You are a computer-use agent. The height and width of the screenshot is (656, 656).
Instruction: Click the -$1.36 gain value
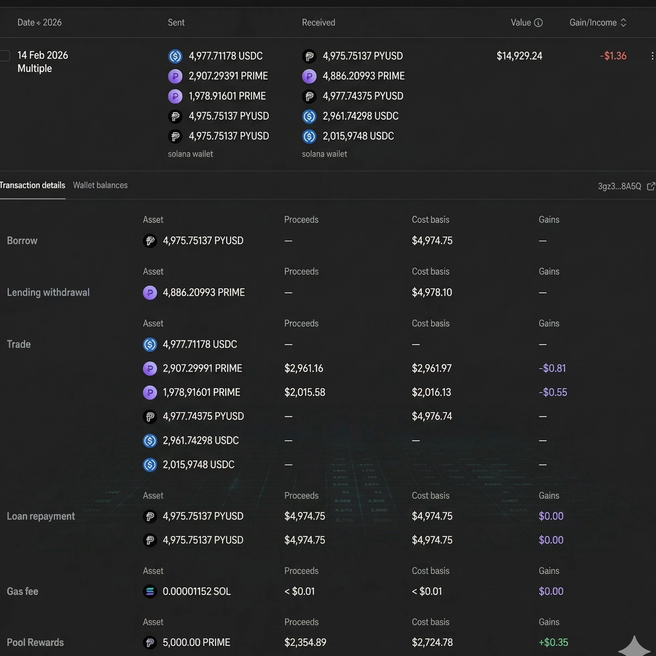(613, 56)
